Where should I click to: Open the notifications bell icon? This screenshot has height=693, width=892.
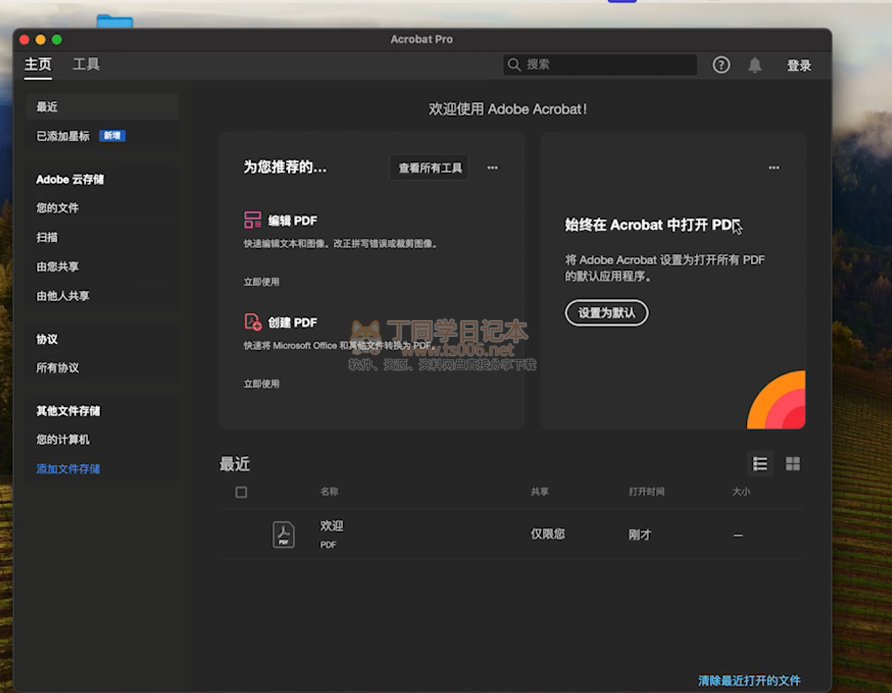[x=755, y=65]
